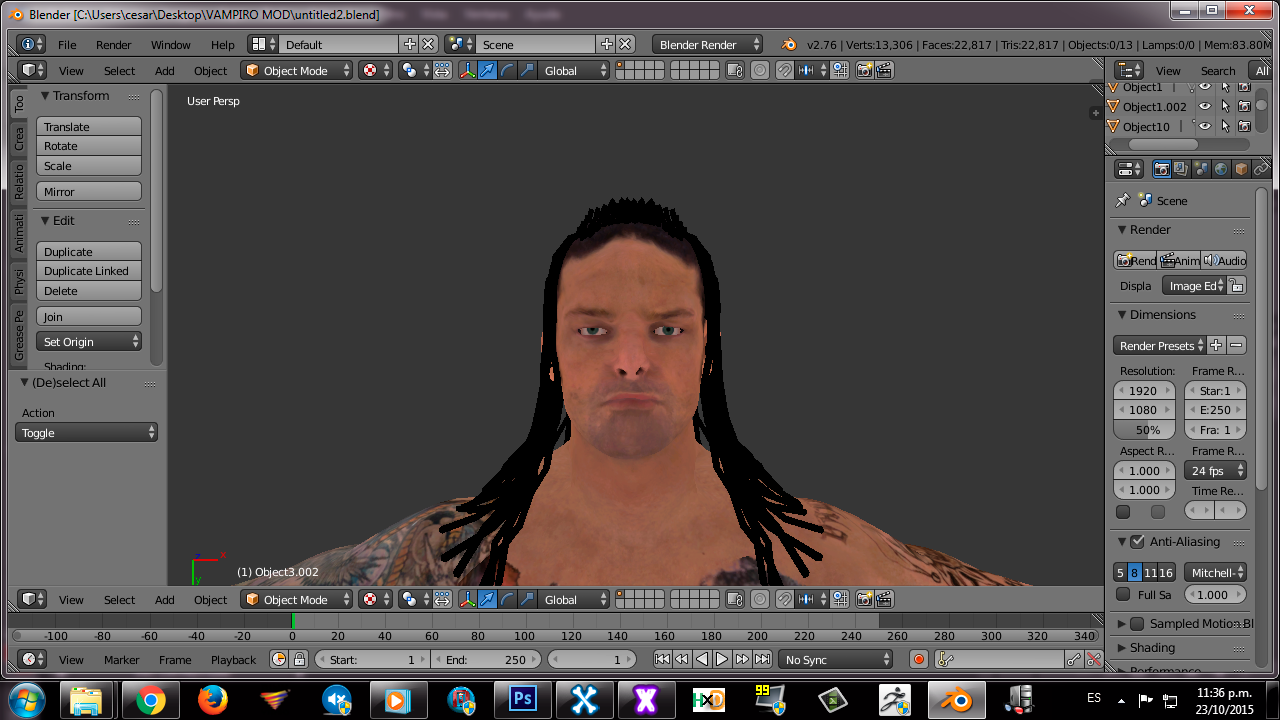Enable the Full Sample checkbox
Screen dimensions: 1280x720
[1123, 594]
